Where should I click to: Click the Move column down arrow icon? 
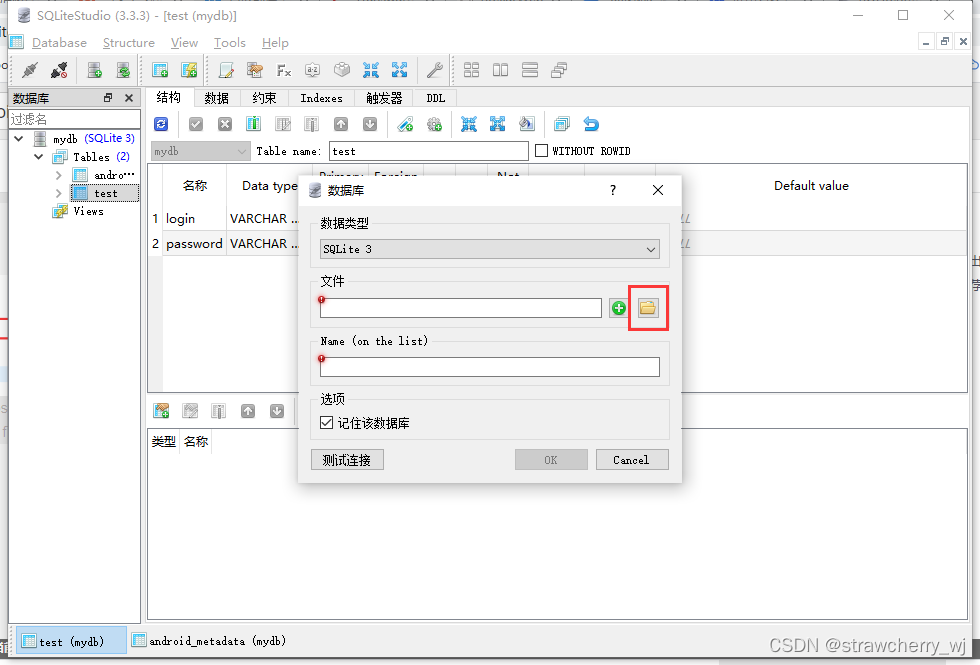click(x=370, y=124)
